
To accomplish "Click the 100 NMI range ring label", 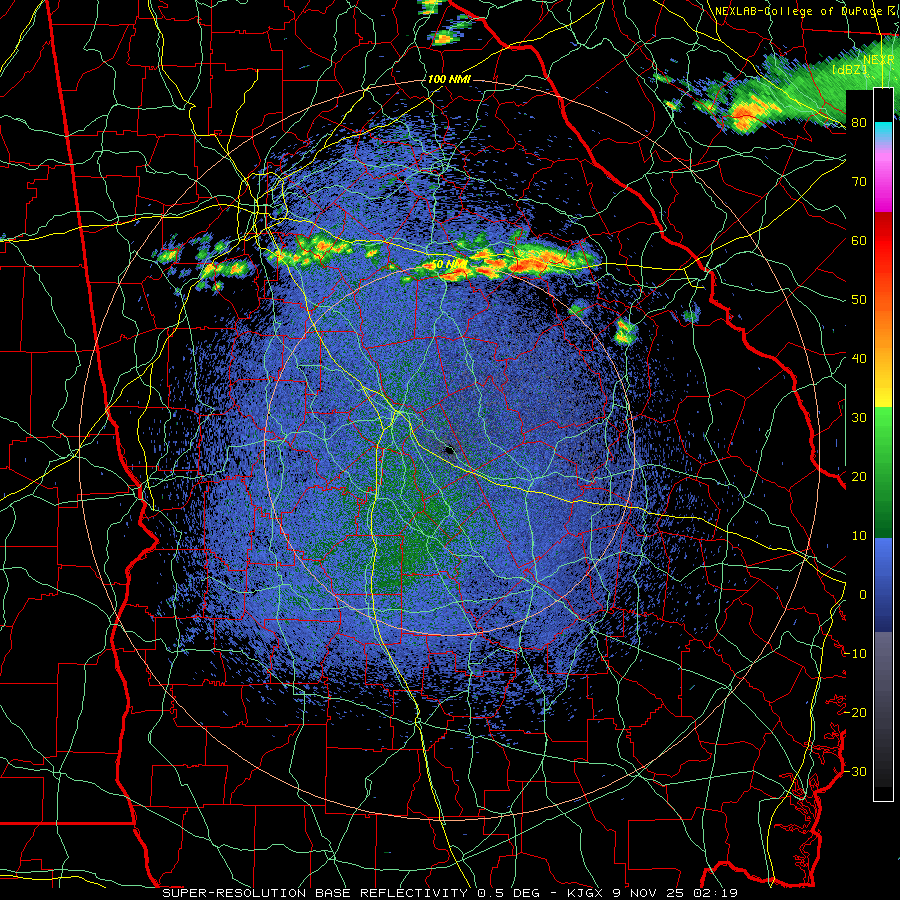I will [x=449, y=79].
